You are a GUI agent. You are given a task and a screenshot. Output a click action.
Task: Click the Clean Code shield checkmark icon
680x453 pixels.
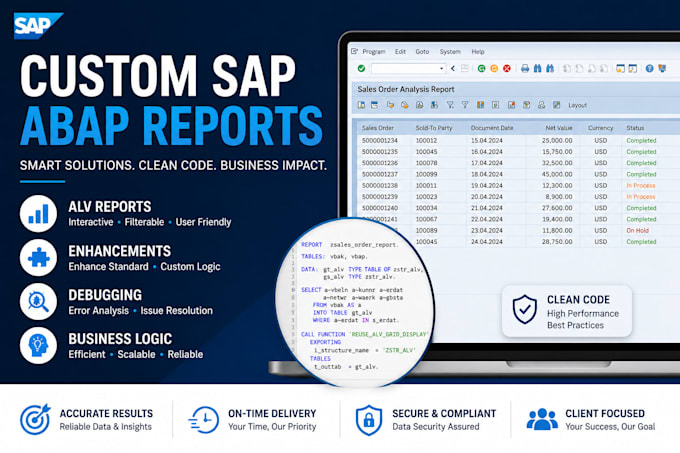[x=525, y=309]
